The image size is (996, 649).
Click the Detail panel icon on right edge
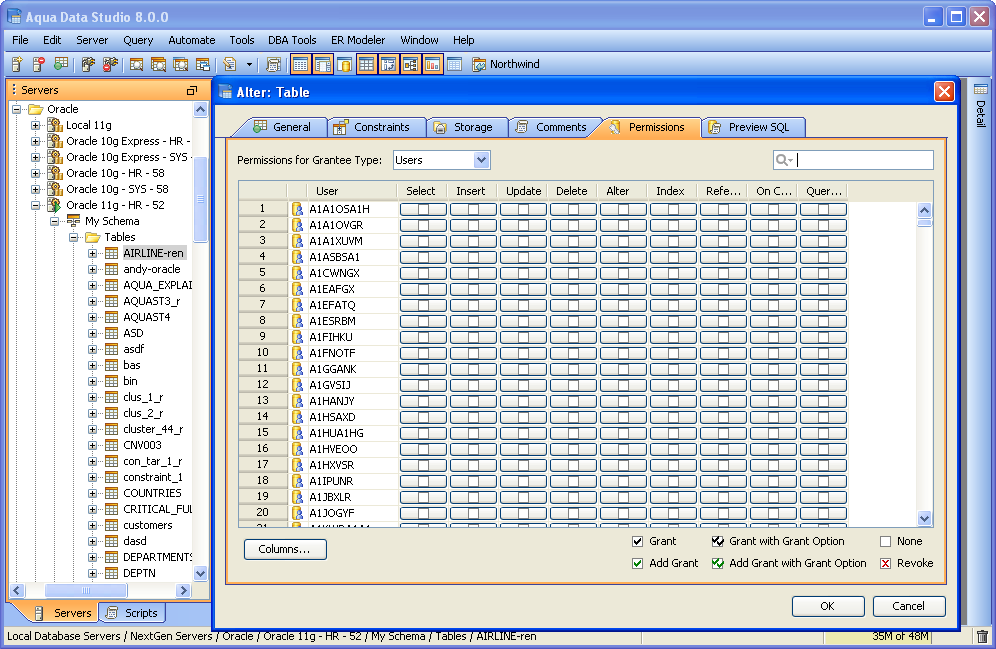(x=981, y=89)
